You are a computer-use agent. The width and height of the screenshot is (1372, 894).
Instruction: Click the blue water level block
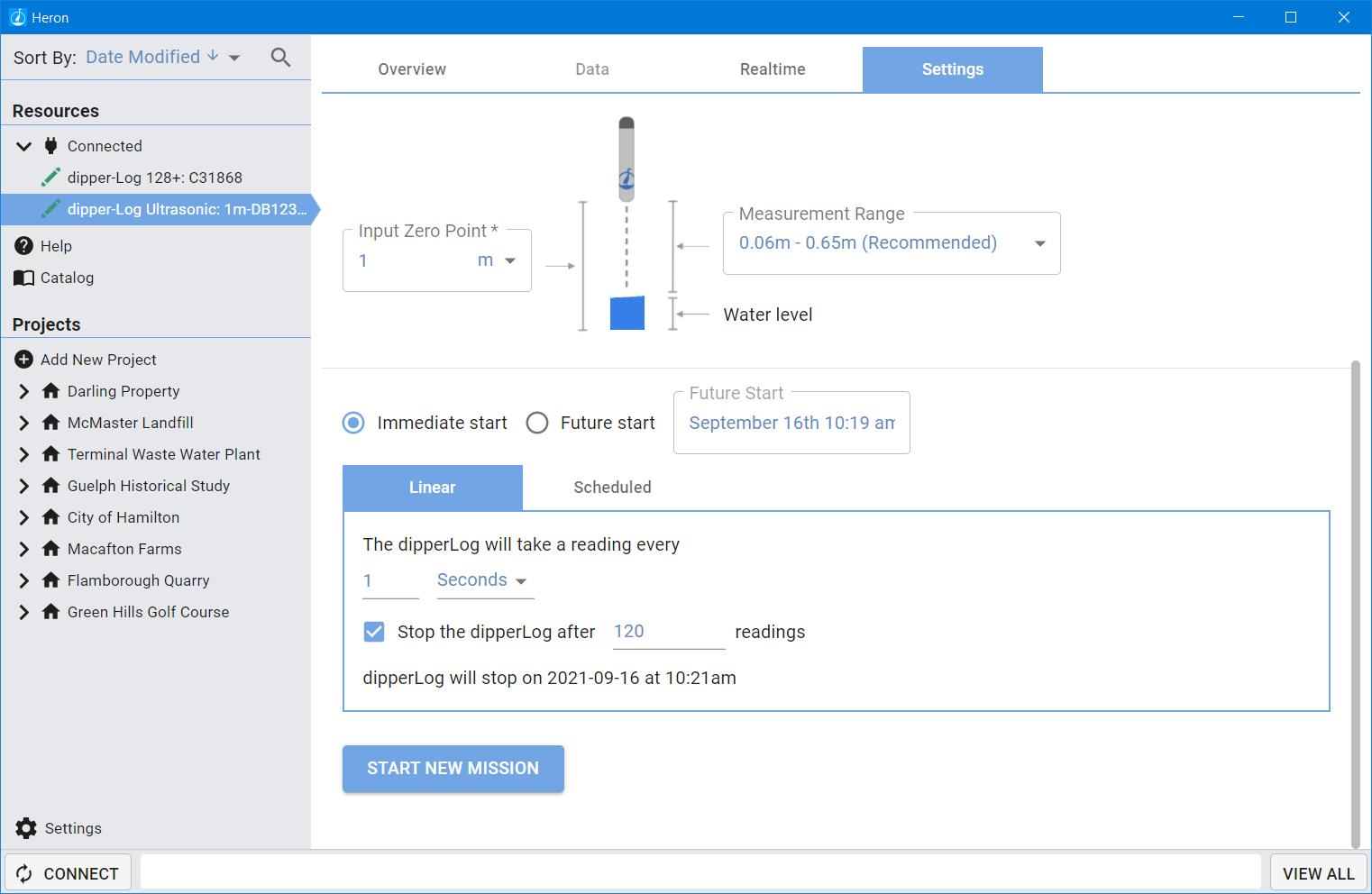(627, 313)
